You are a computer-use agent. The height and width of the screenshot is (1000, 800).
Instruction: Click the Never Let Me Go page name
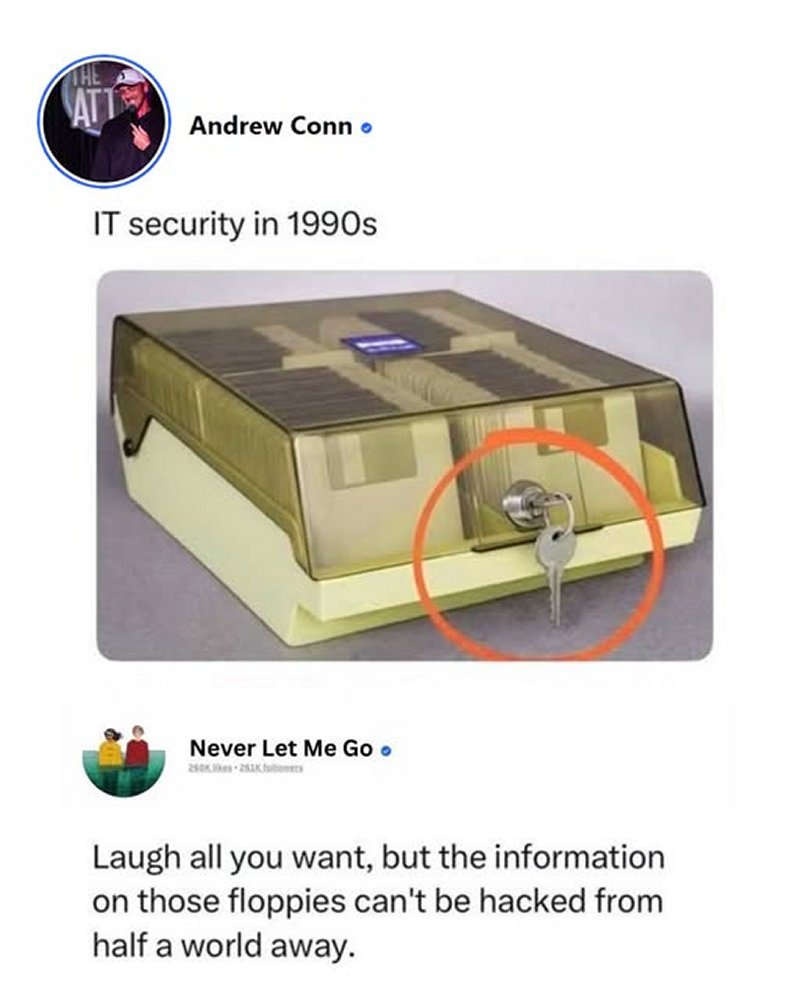click(x=281, y=749)
